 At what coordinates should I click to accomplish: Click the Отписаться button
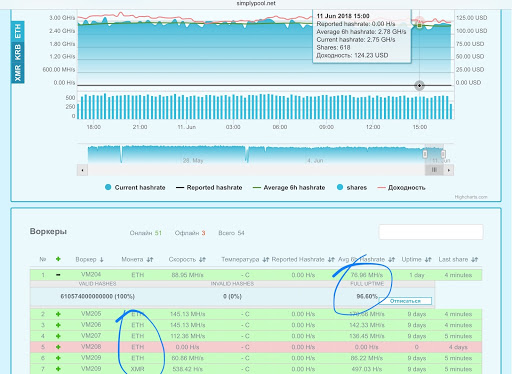(x=405, y=301)
